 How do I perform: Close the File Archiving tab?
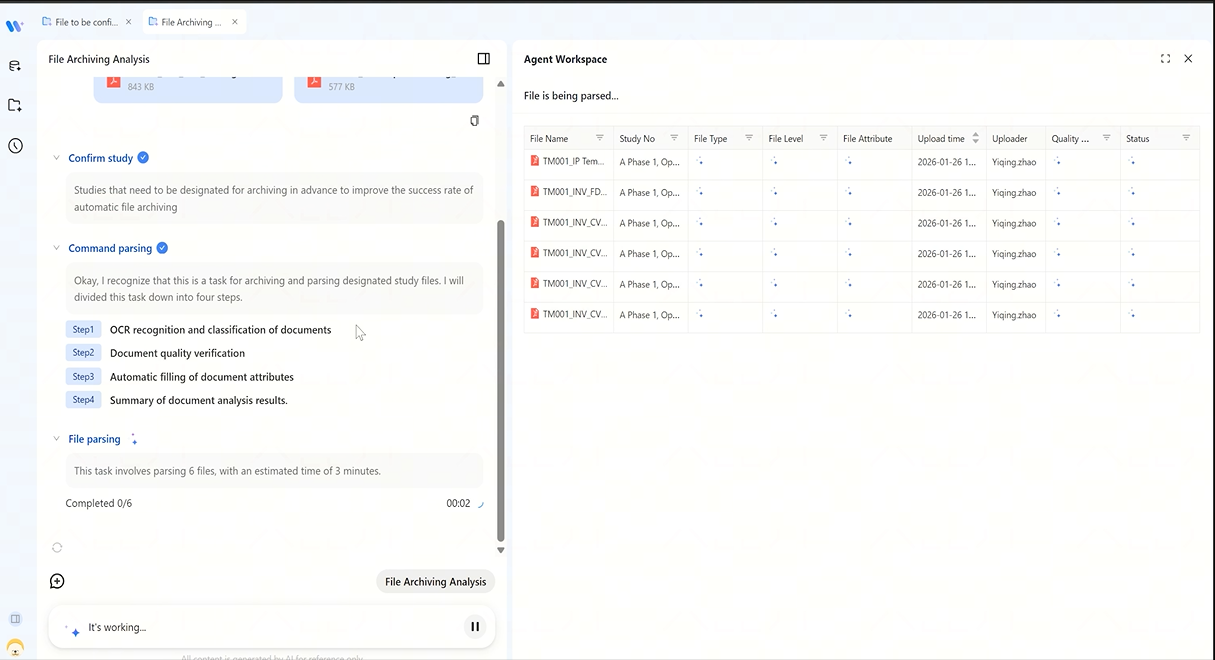click(x=233, y=22)
